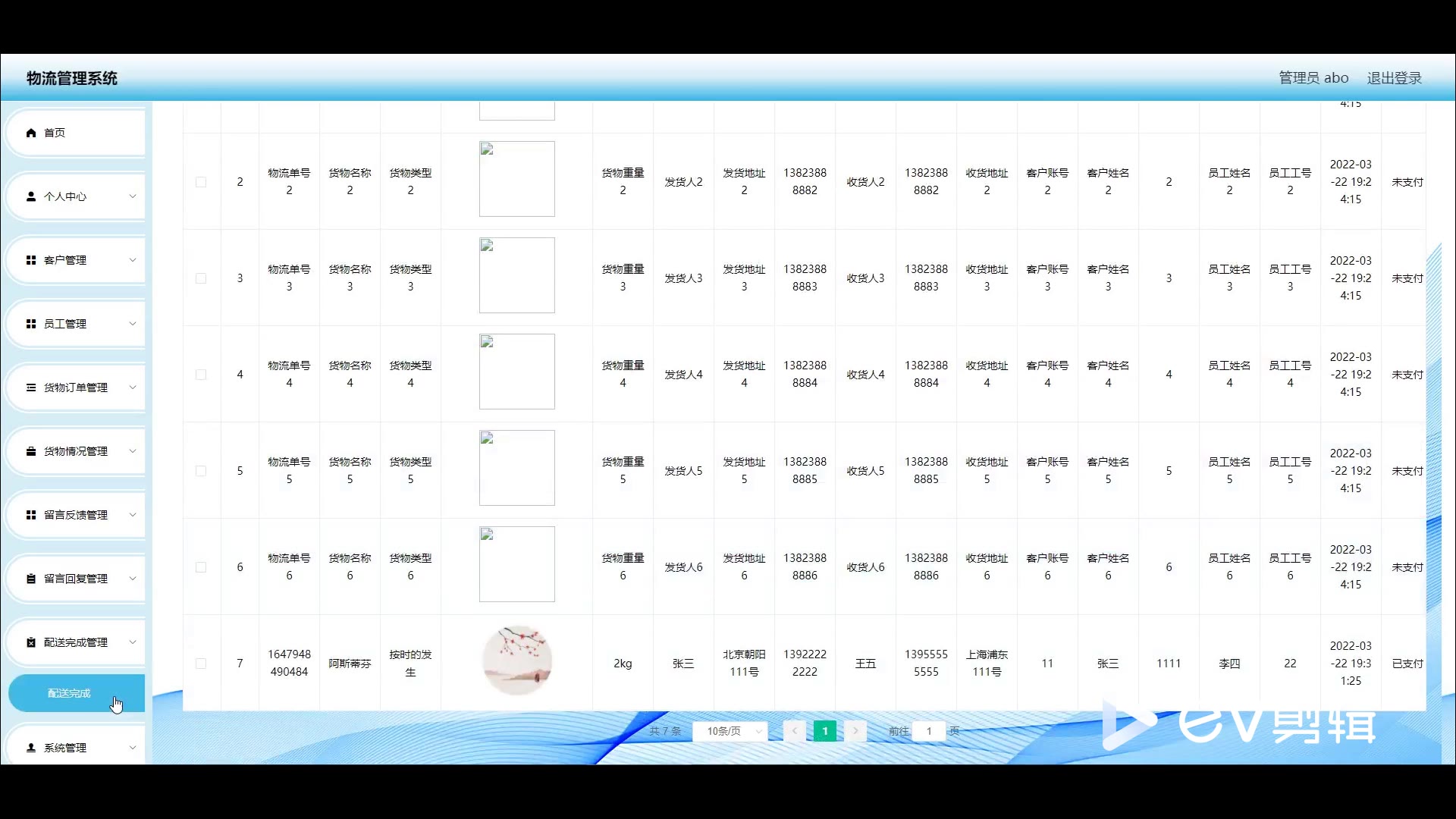The width and height of the screenshot is (1456, 819).
Task: Click the grid icon beside 客户管理
Action: coord(31,260)
